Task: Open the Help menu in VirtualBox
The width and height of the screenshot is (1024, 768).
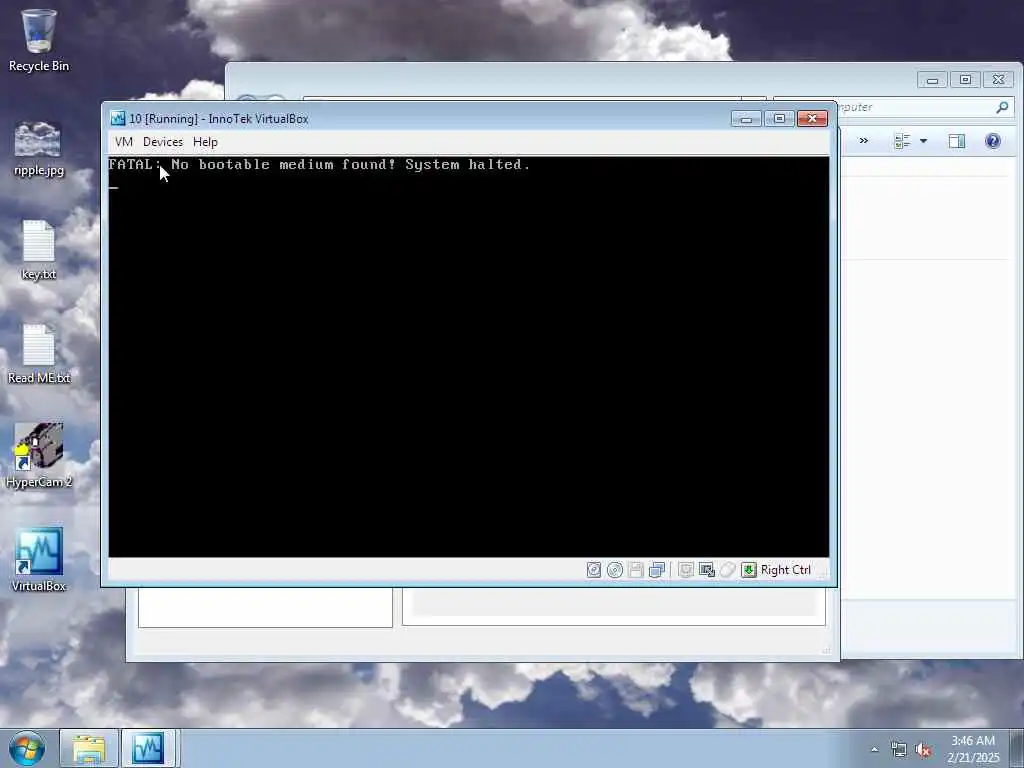Action: [x=205, y=142]
